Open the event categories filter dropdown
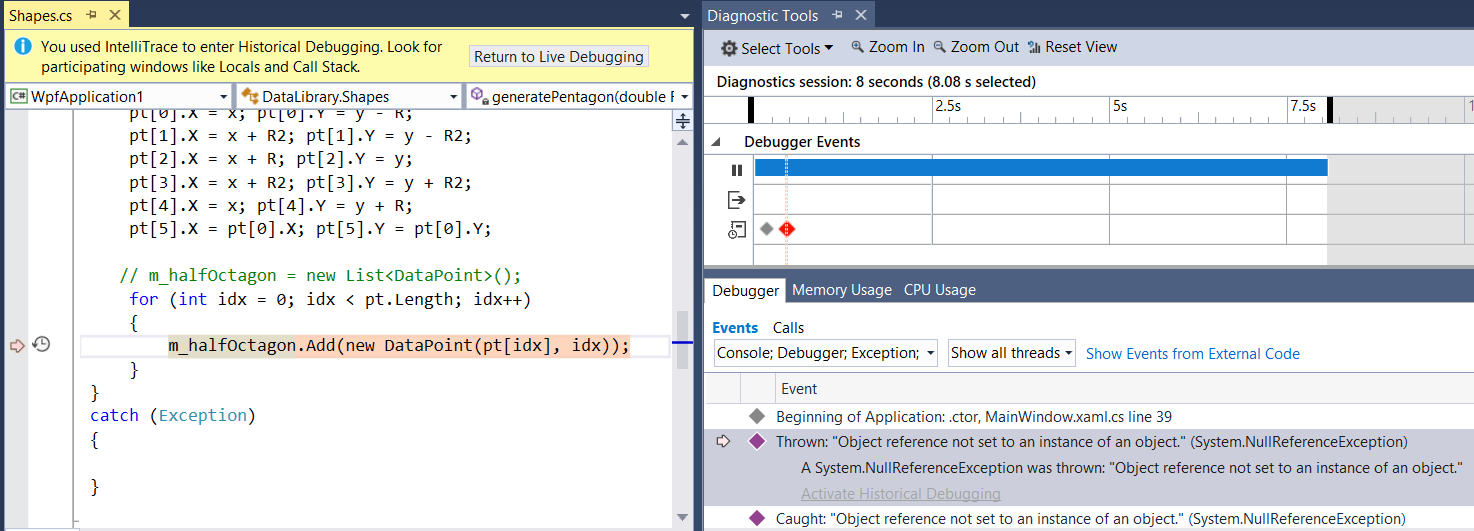 825,353
